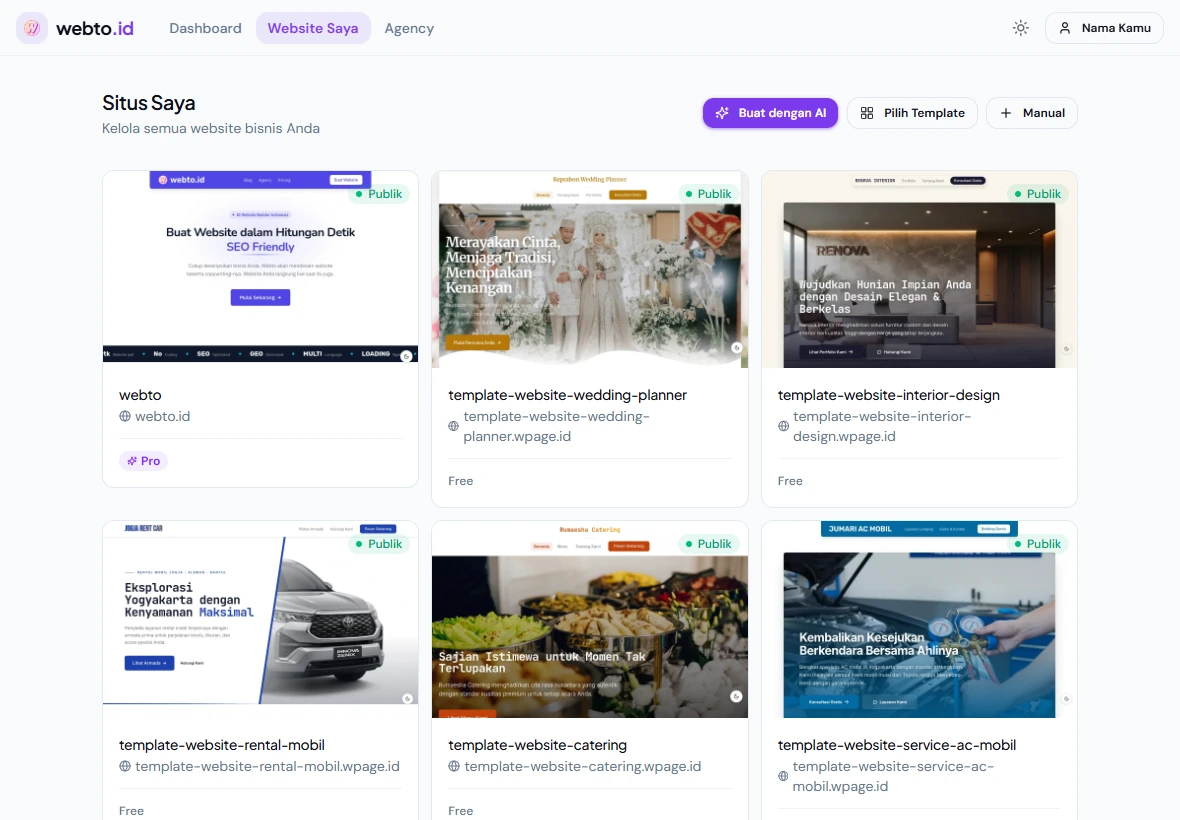
Task: Click the Pro plan badge
Action: tap(143, 460)
